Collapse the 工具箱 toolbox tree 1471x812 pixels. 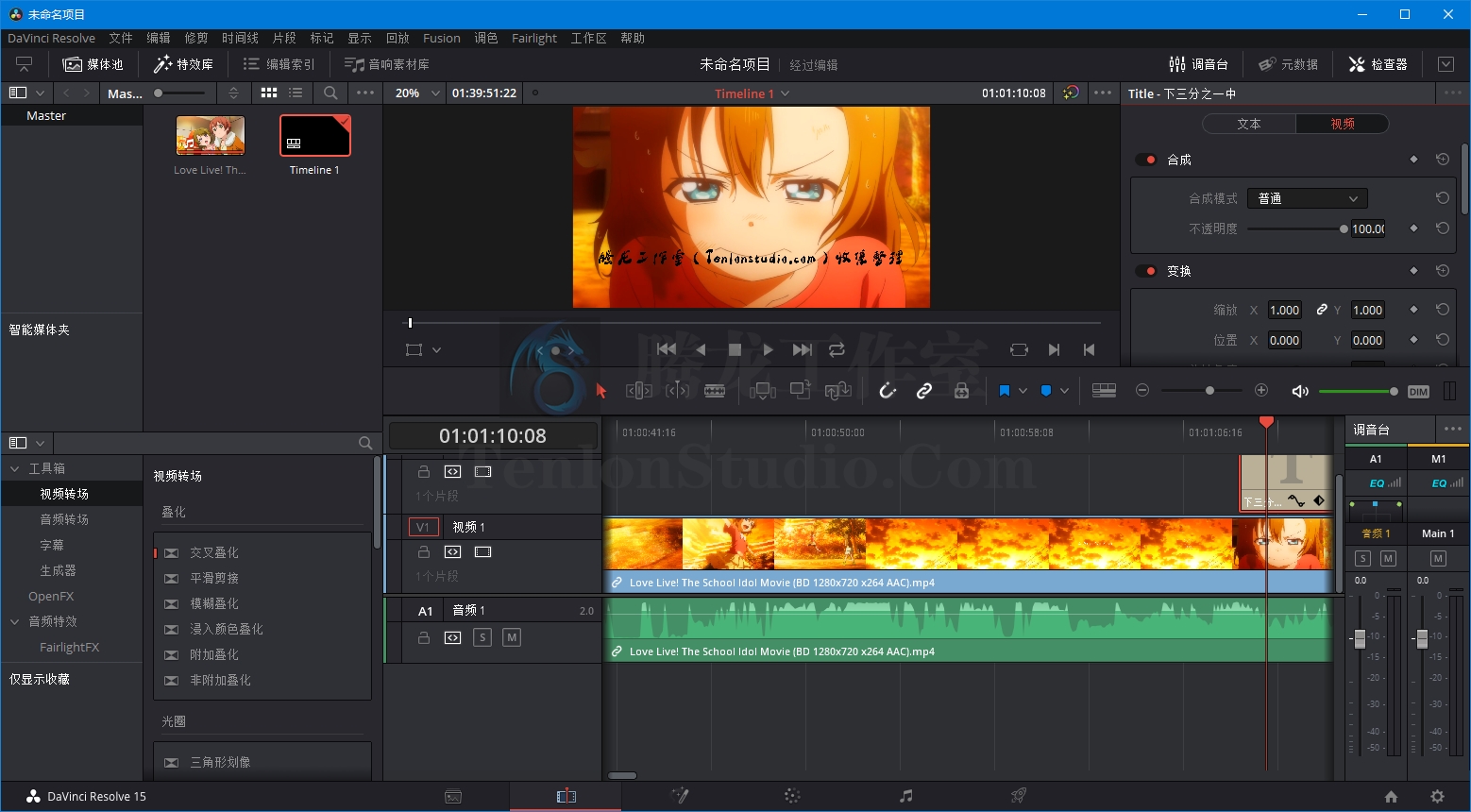coord(14,468)
